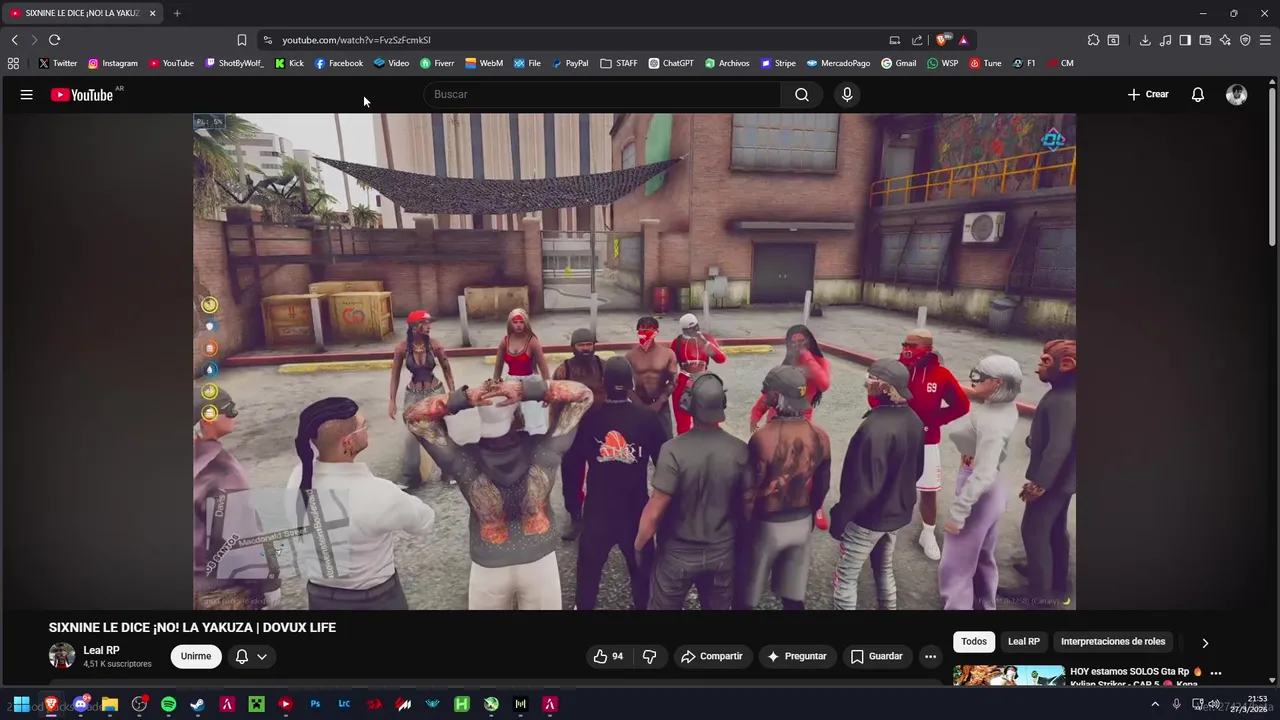Open Steam from the taskbar
The height and width of the screenshot is (720, 1280).
(x=197, y=704)
